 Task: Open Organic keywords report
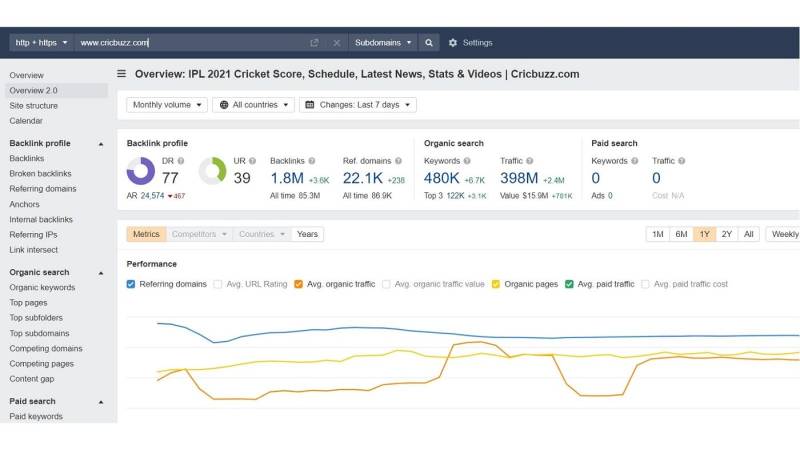click(42, 288)
